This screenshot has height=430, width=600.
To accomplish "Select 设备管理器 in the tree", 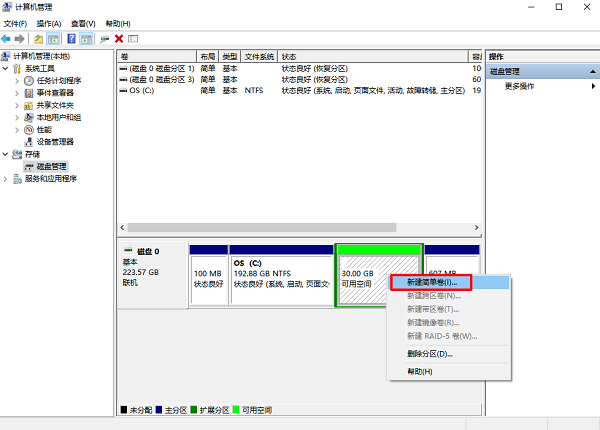I will [x=55, y=142].
